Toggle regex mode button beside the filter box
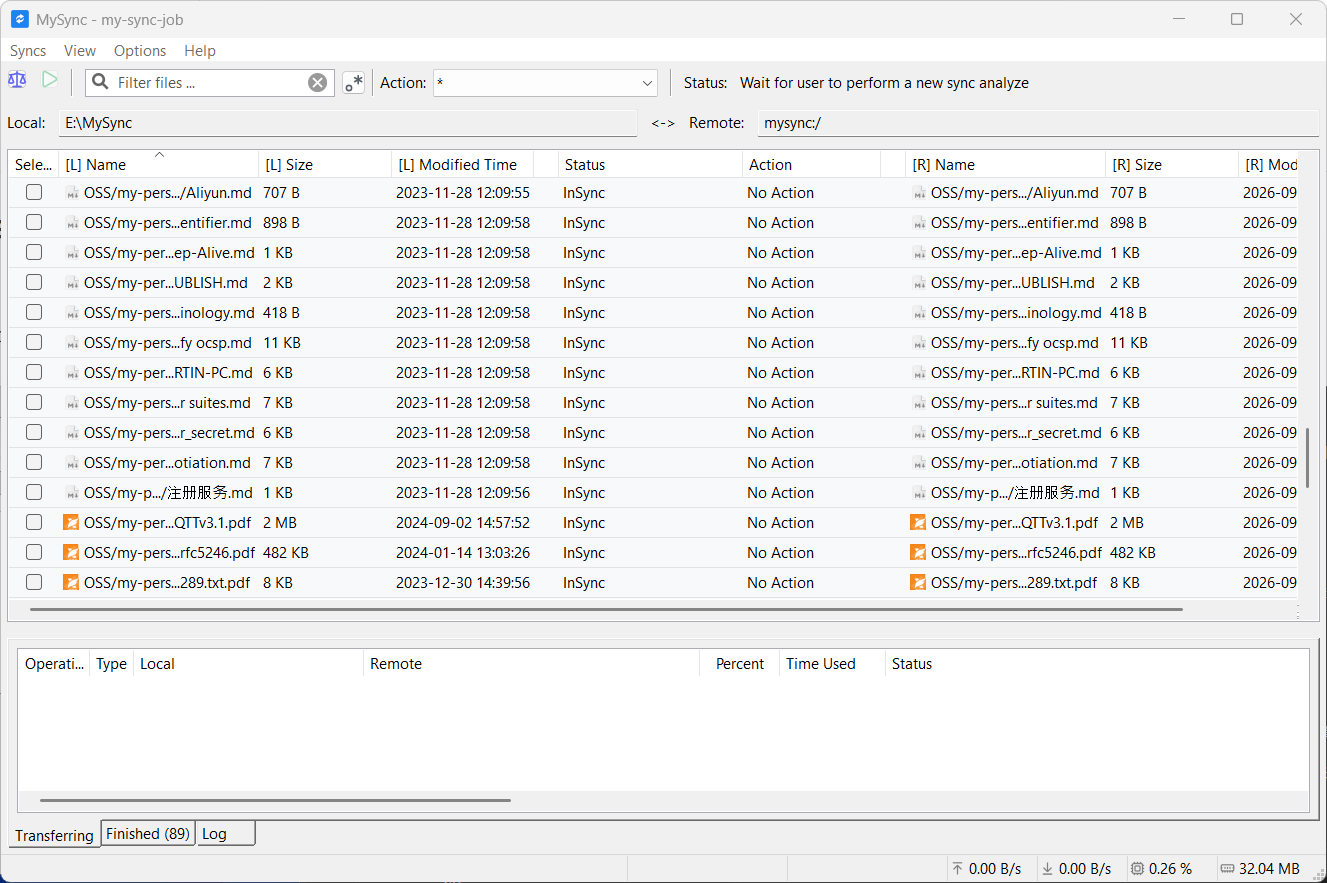This screenshot has height=883, width=1327. (x=353, y=83)
